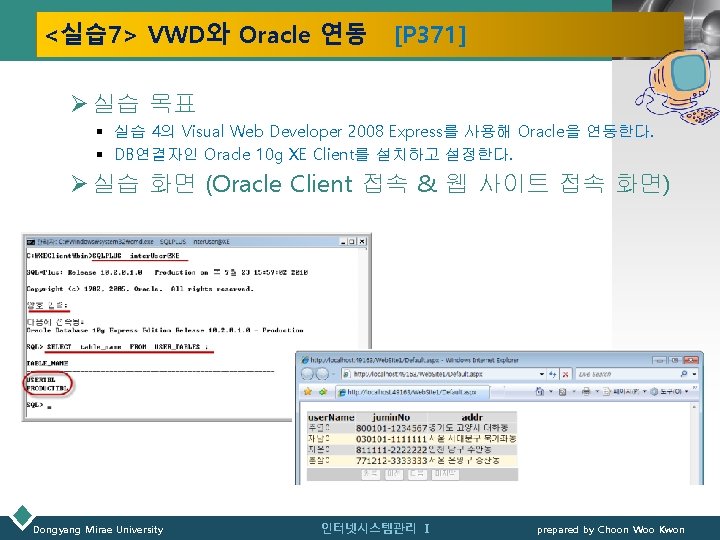Click the Favorites star icon in IE

(x=308, y=392)
